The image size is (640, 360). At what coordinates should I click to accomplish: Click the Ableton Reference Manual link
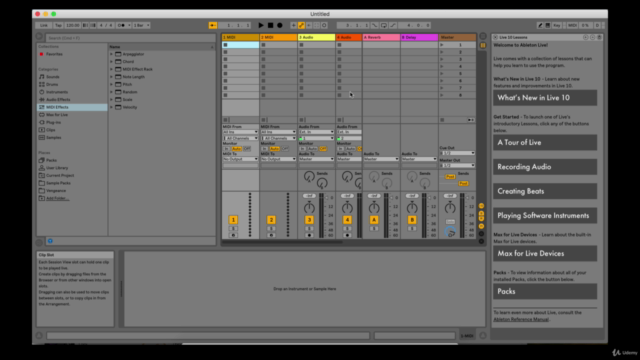point(521,319)
